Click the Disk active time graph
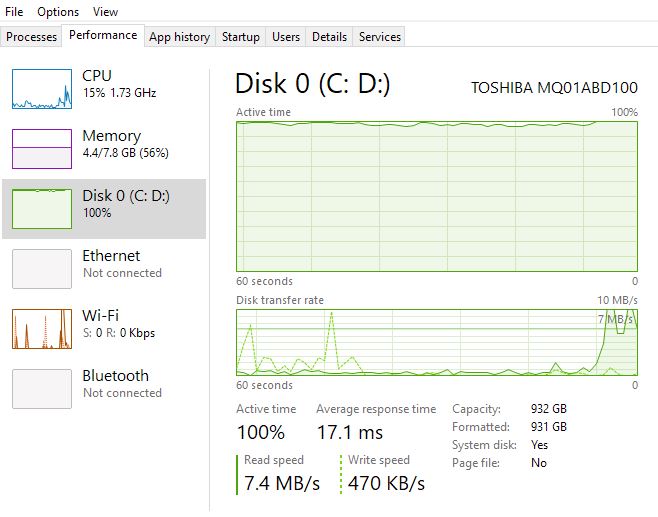Viewport: 658px width, 517px height. pos(436,196)
